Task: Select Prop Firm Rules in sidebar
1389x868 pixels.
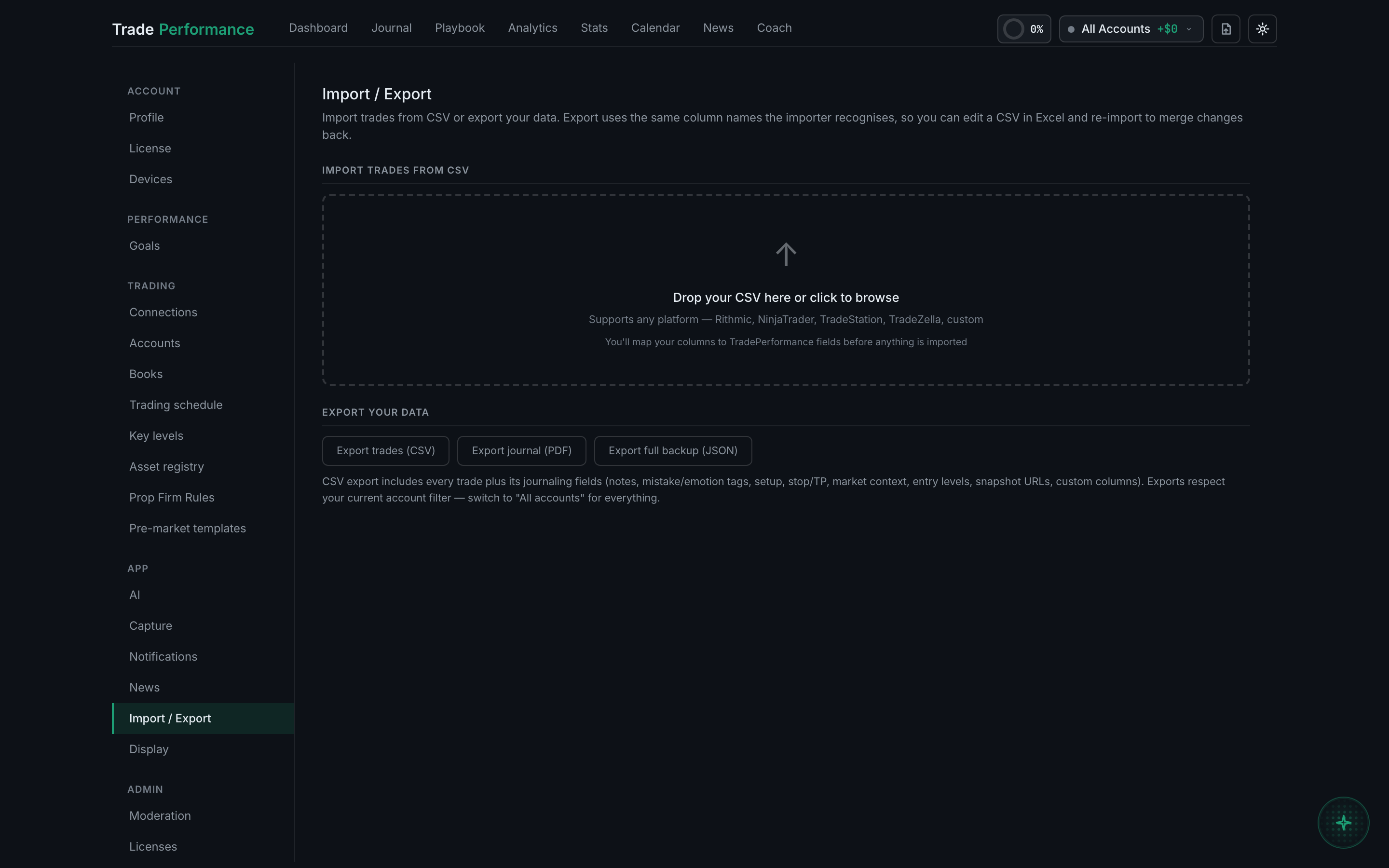Action: (203, 498)
